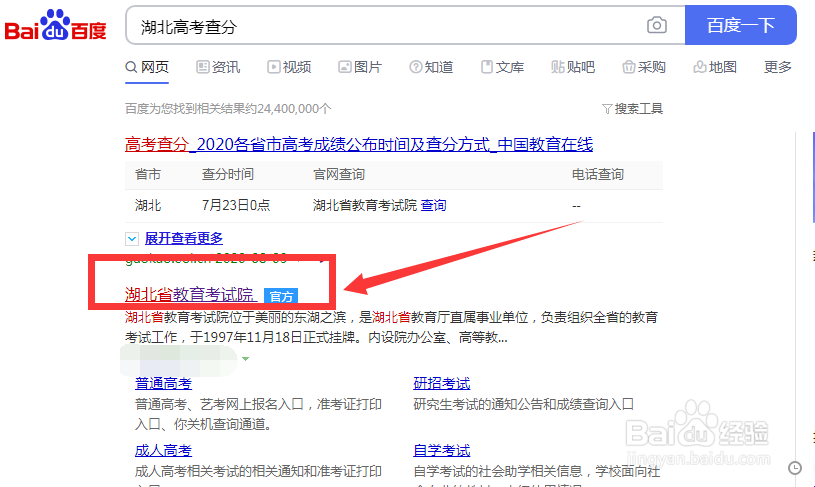
Task: Select the 网页 tab
Action: (x=147, y=67)
